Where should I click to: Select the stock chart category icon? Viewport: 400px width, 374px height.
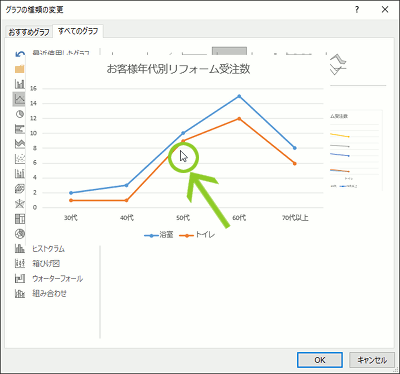20,173
